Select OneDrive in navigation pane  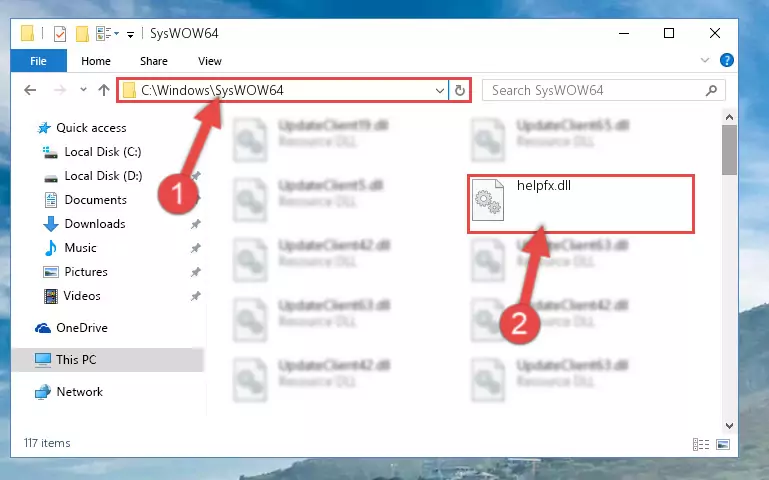[x=81, y=328]
